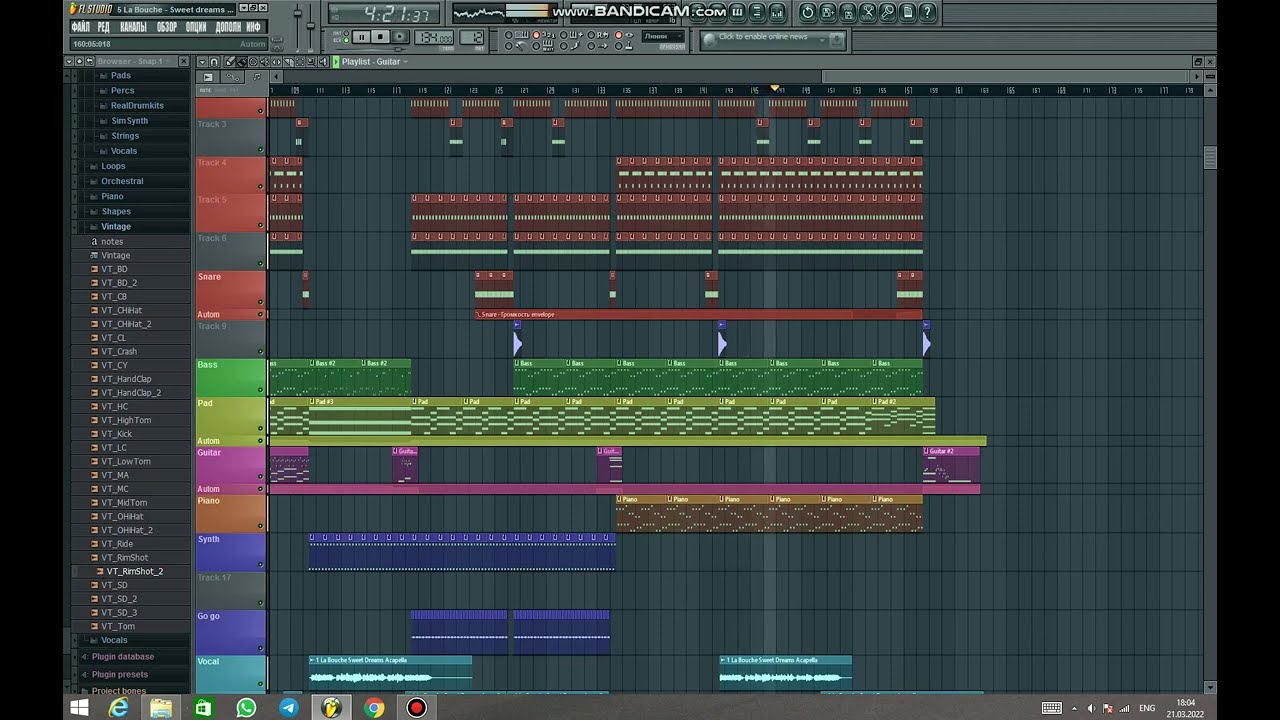
Task: Expand the Shapes folder in browser
Action: (115, 211)
